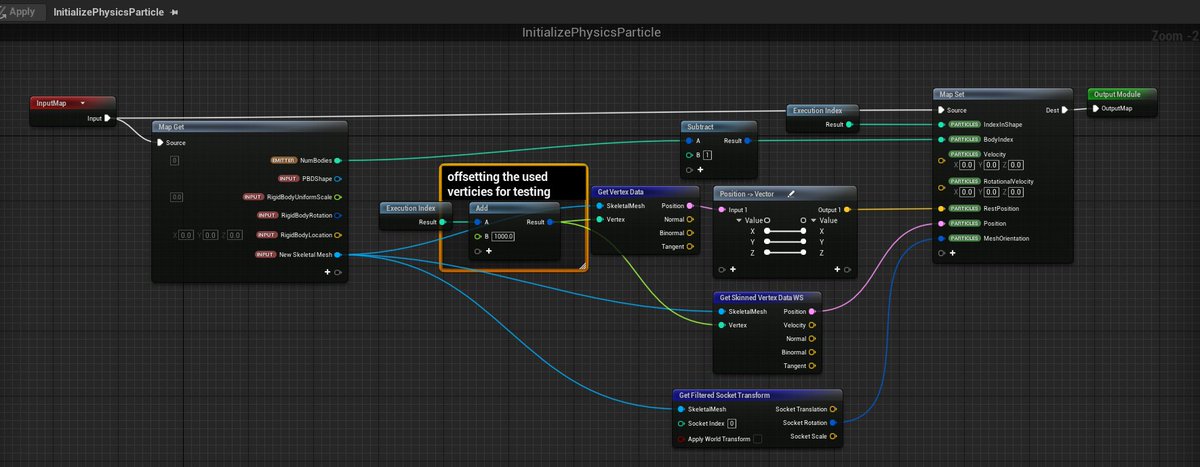
Task: Click Get Skinned Vertex Data WS Tangent pin
Action: (x=812, y=366)
